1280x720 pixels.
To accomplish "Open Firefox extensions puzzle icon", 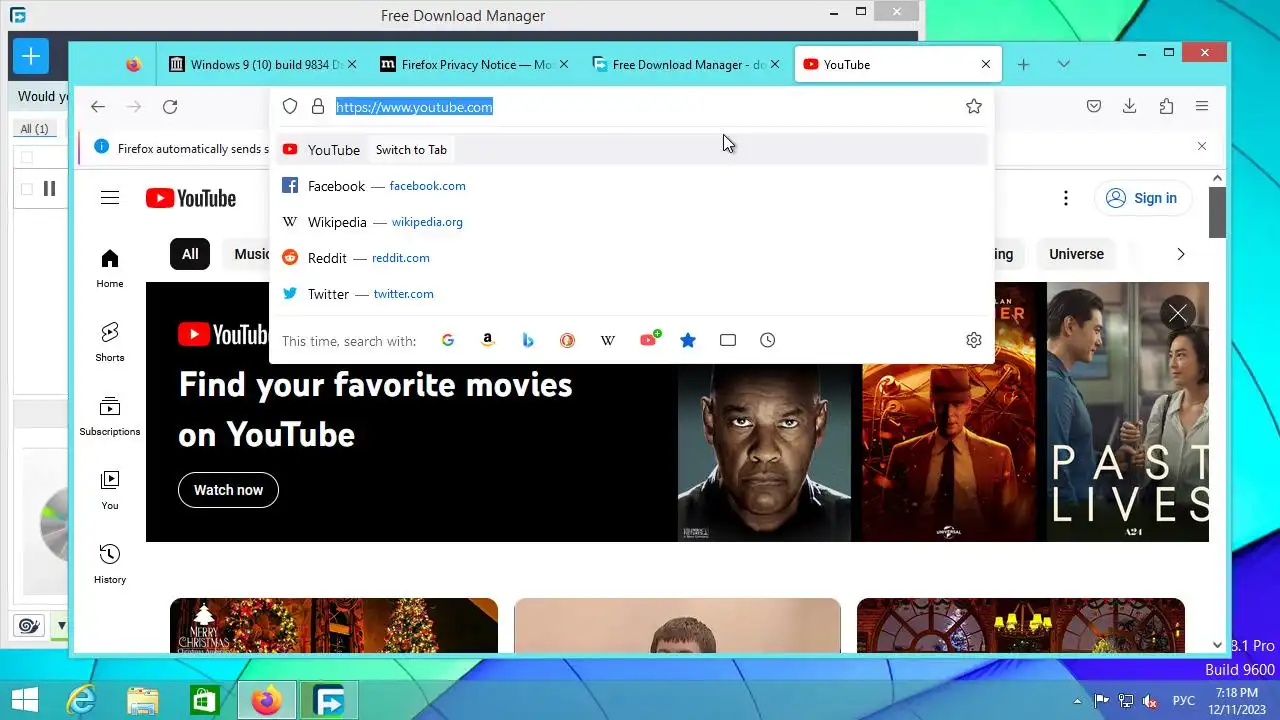I will tap(1166, 106).
